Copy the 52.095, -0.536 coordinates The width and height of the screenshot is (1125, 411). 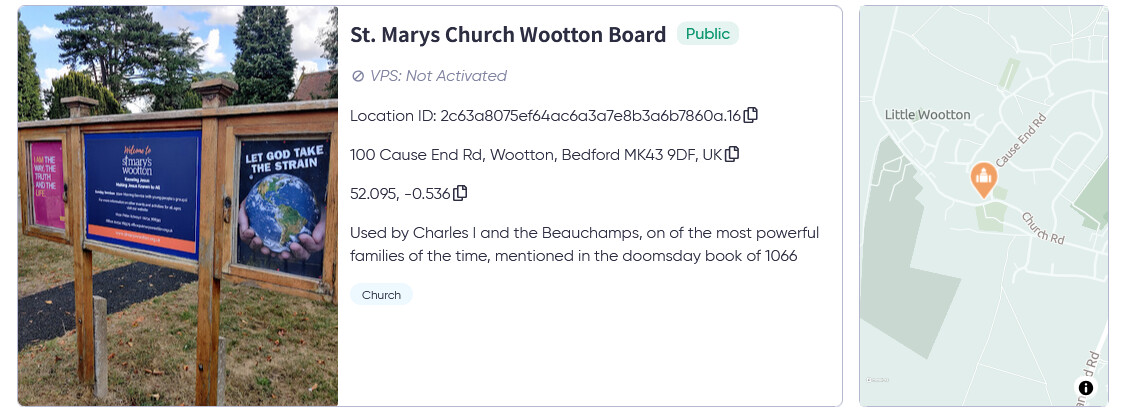tap(460, 193)
